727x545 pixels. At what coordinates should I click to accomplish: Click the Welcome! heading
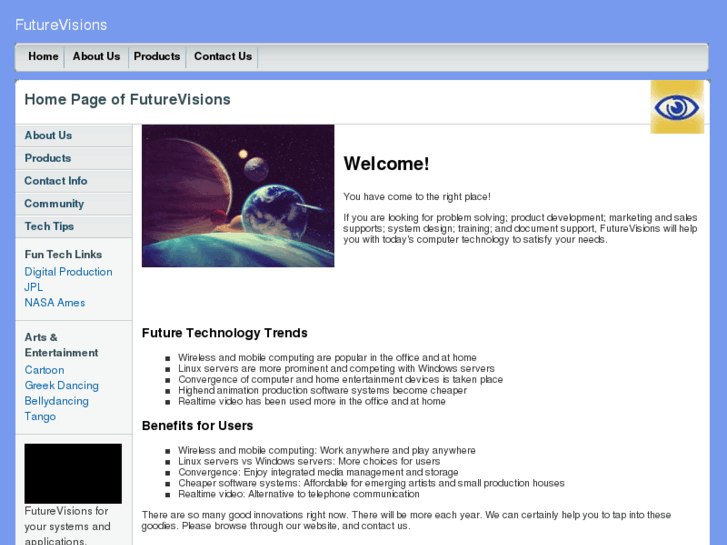coord(386,164)
